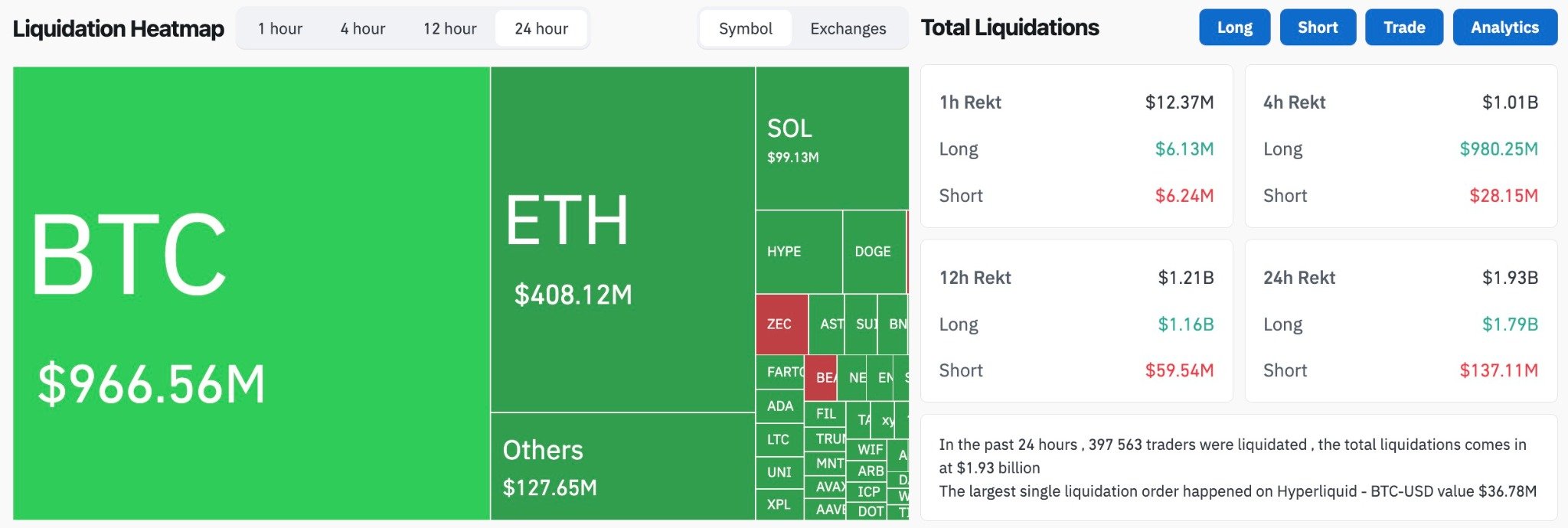The height and width of the screenshot is (528, 1568).
Task: Click the blue Short button
Action: 1318,28
